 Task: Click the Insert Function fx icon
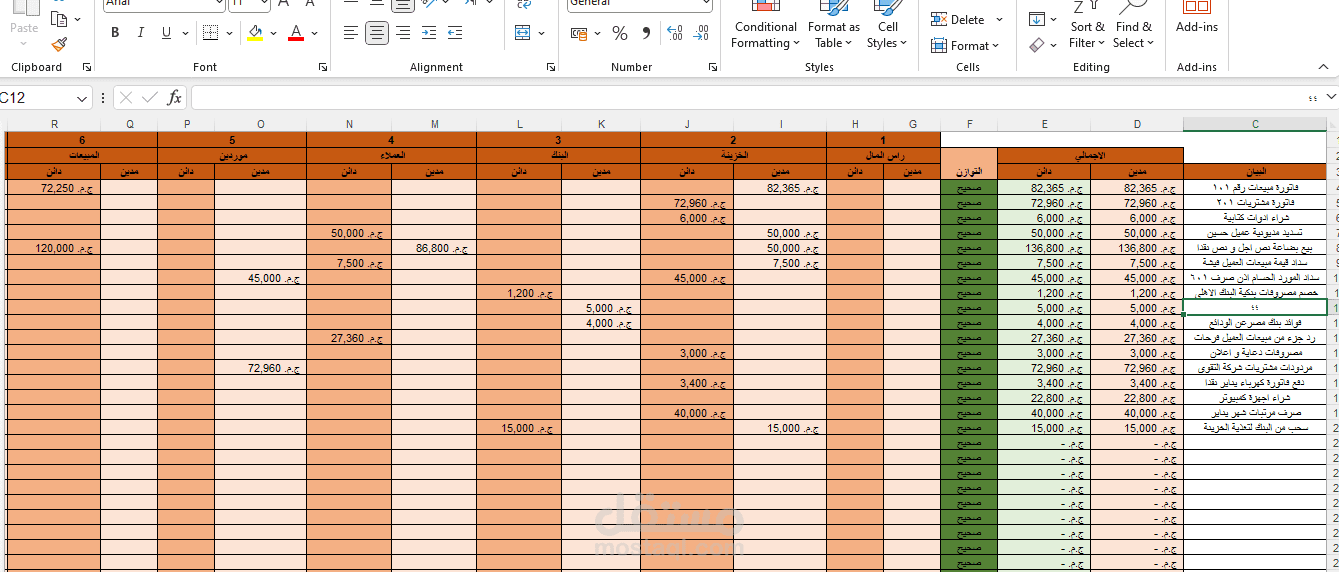[174, 97]
